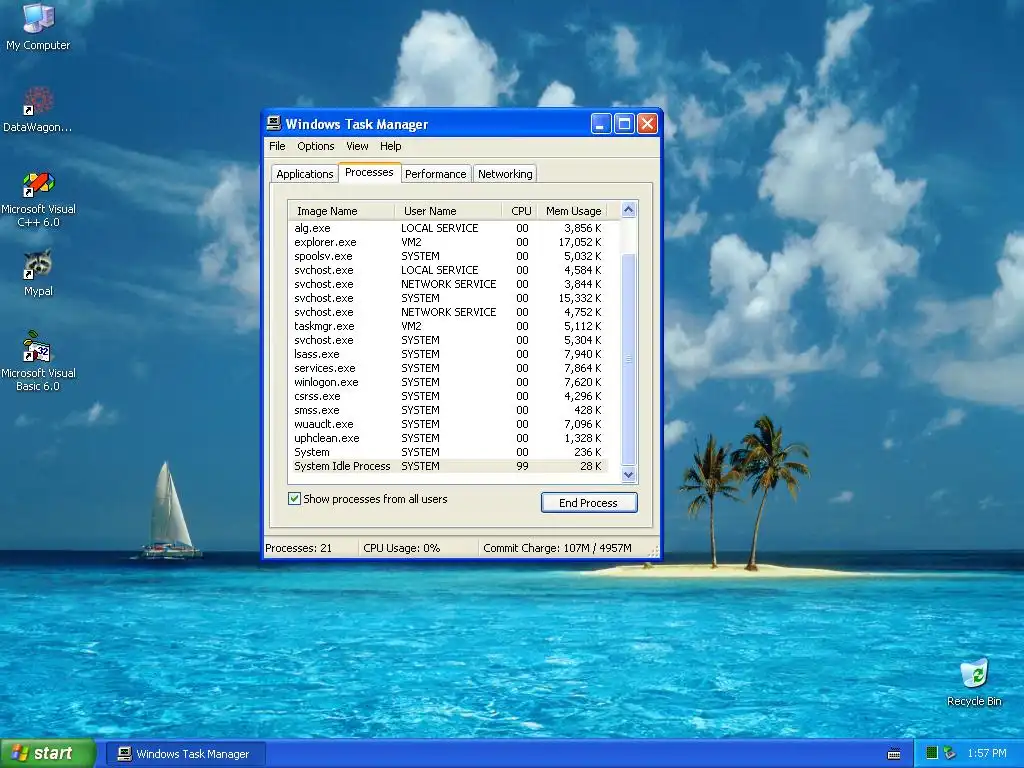Maximize the Windows Task Manager window
This screenshot has height=768, width=1024.
624,123
